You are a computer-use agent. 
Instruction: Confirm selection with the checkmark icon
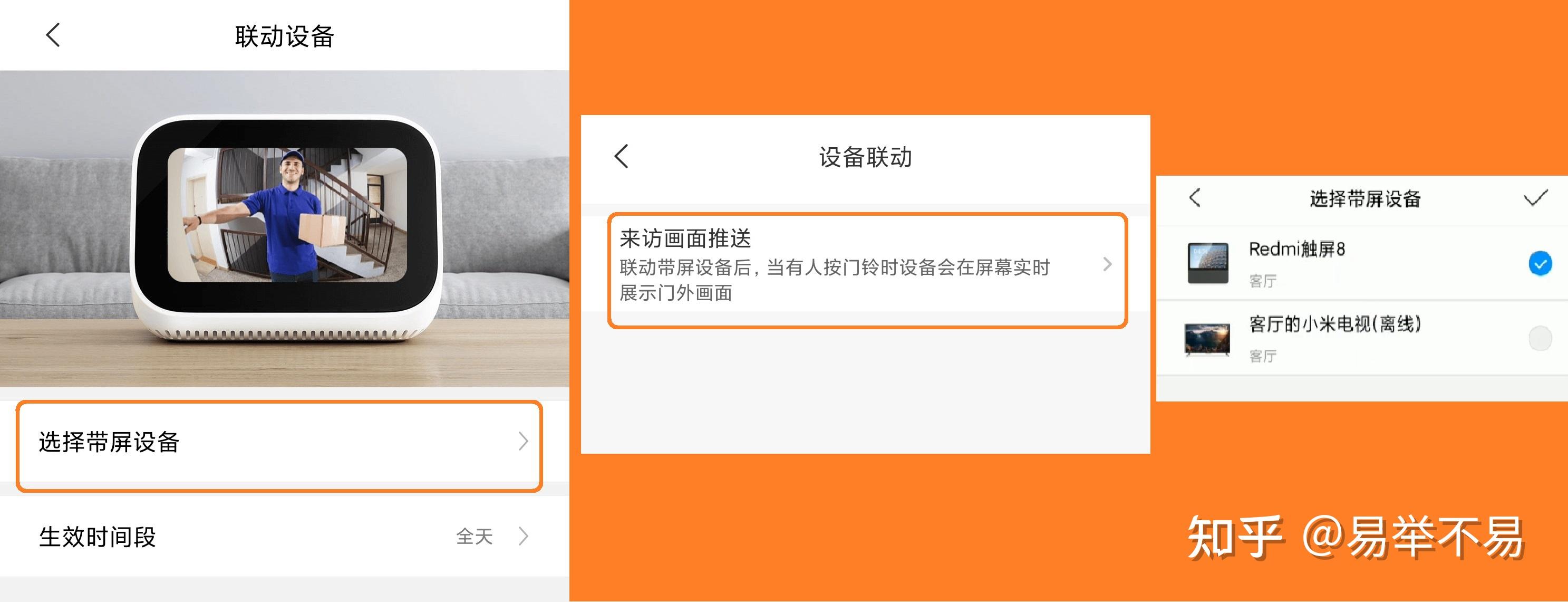click(x=1535, y=197)
